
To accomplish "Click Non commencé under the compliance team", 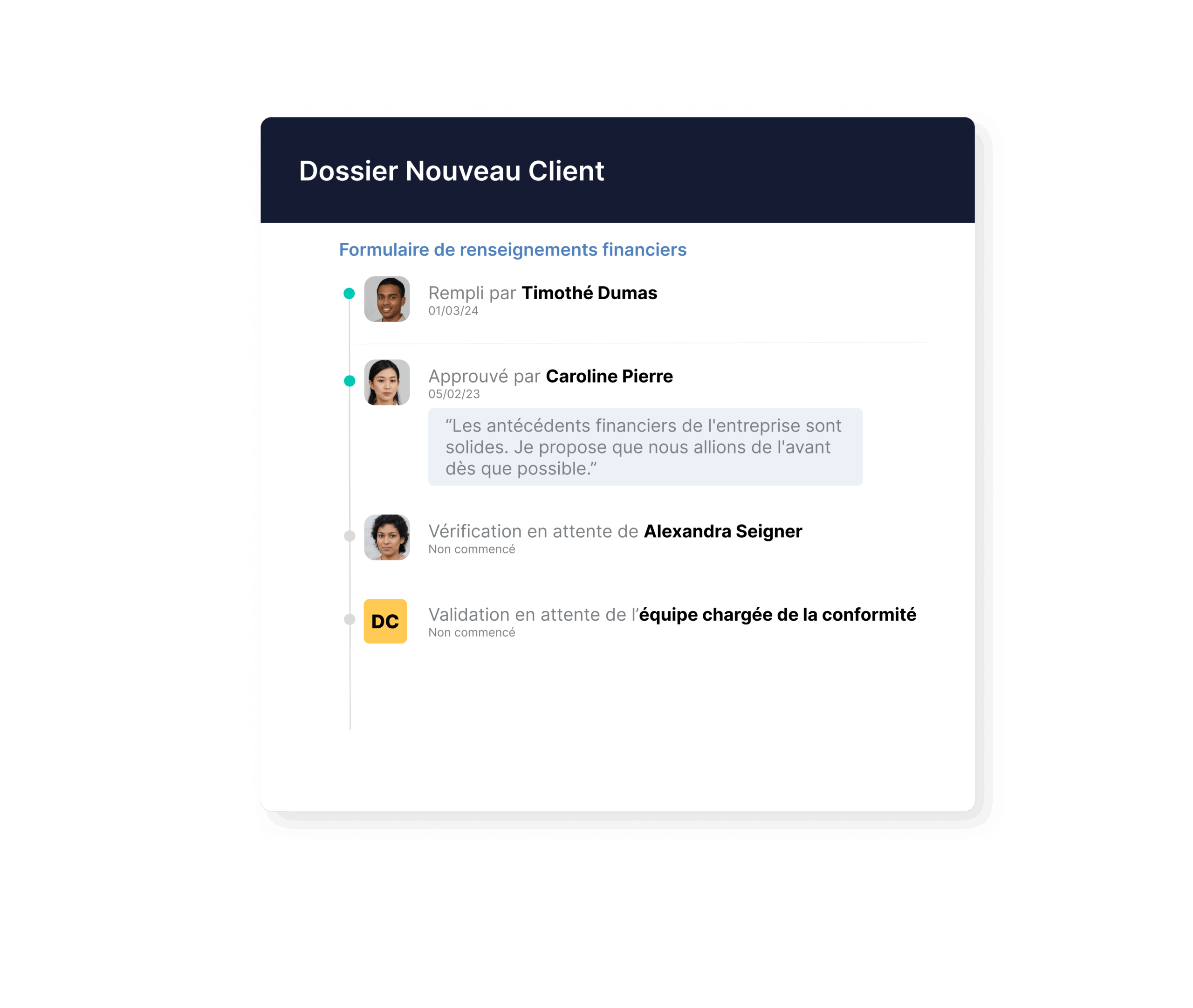I will pyautogui.click(x=471, y=632).
